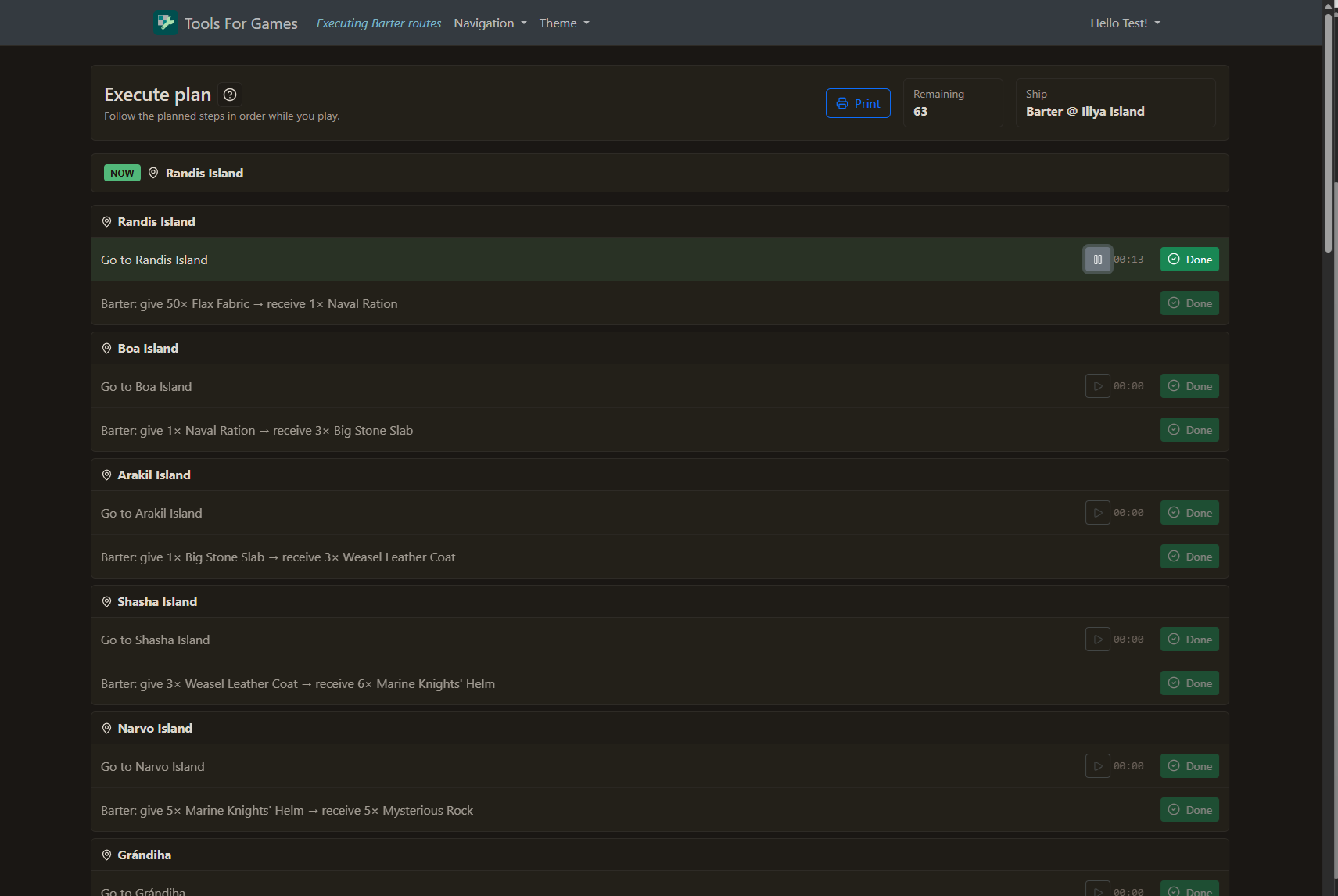Click the Narvo Island location pin icon
Image resolution: width=1338 pixels, height=896 pixels.
[x=106, y=729]
